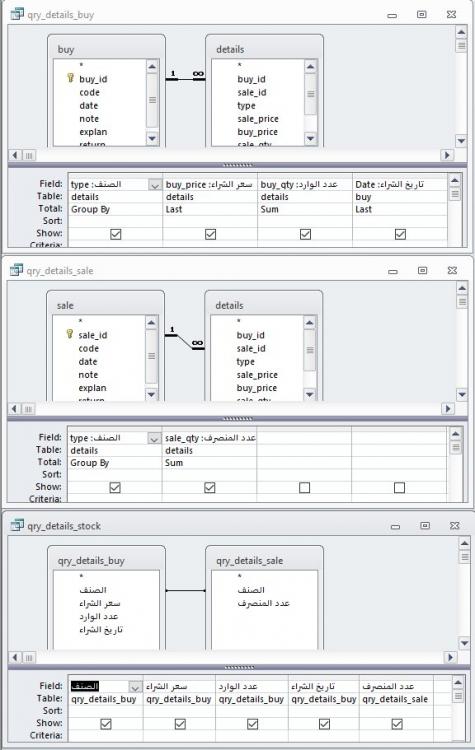
Task: Click Sum total cell under buy_qty
Action: coord(305,209)
